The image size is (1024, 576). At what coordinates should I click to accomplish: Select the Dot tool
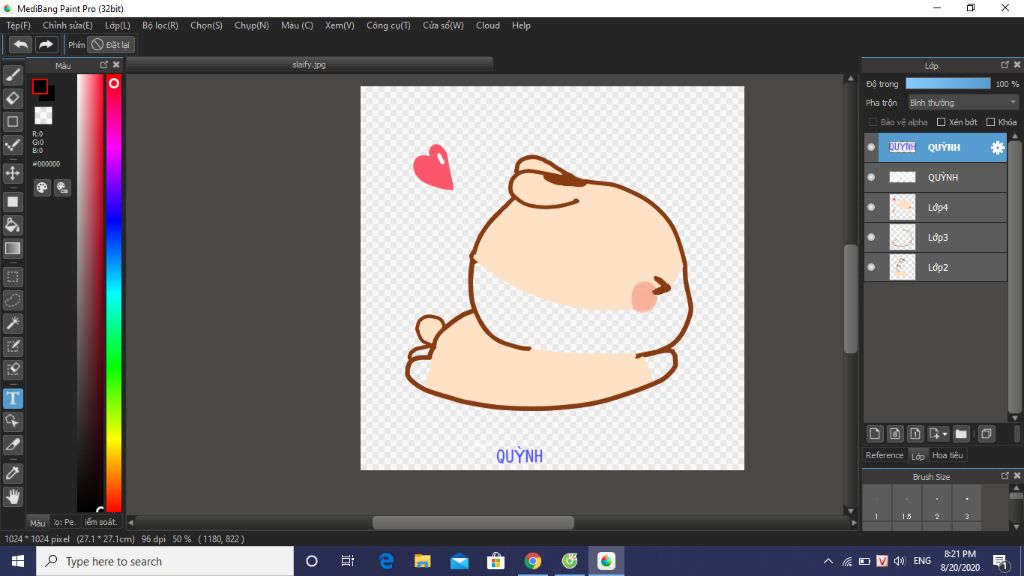click(12, 144)
